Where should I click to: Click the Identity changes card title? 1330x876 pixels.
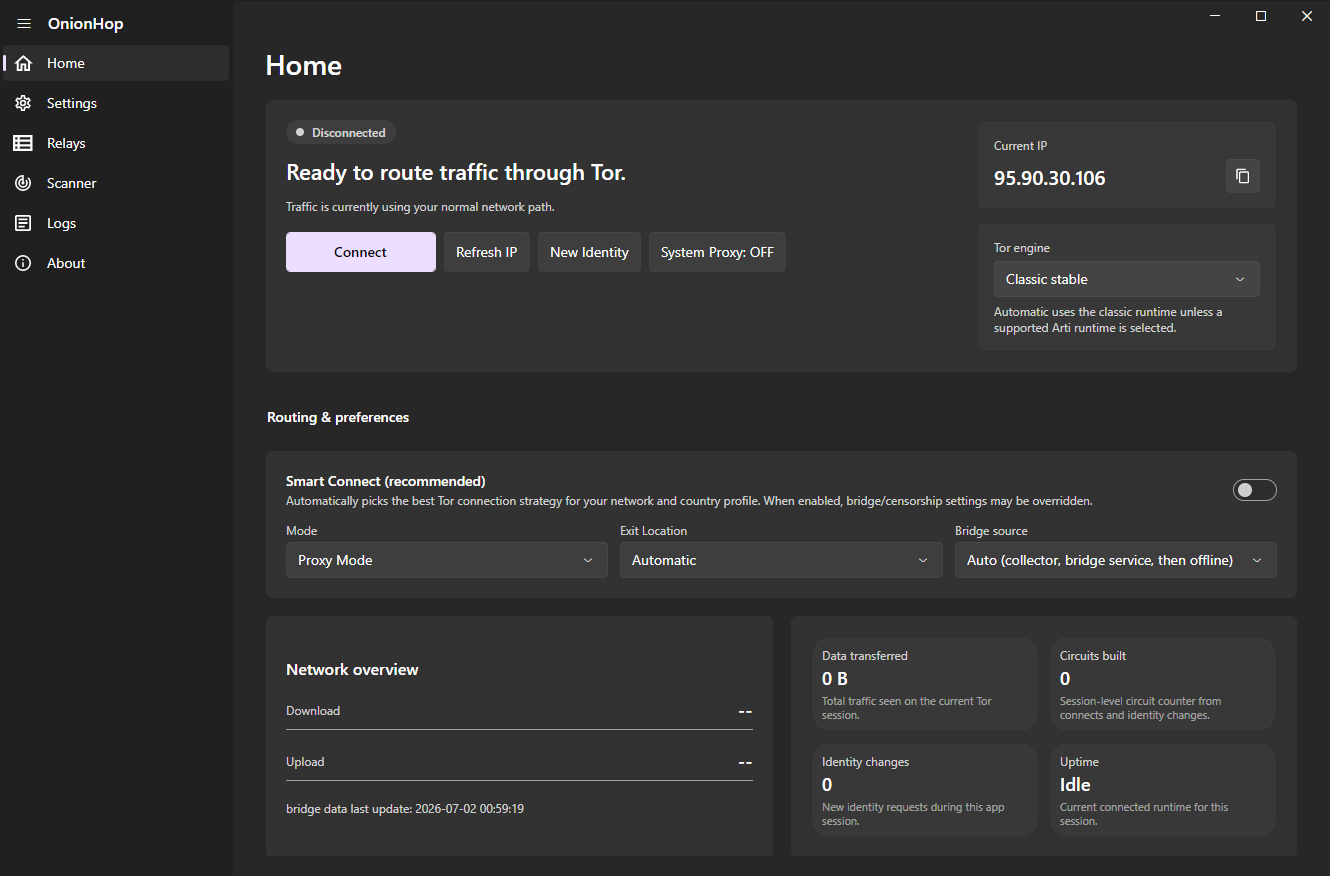point(866,762)
